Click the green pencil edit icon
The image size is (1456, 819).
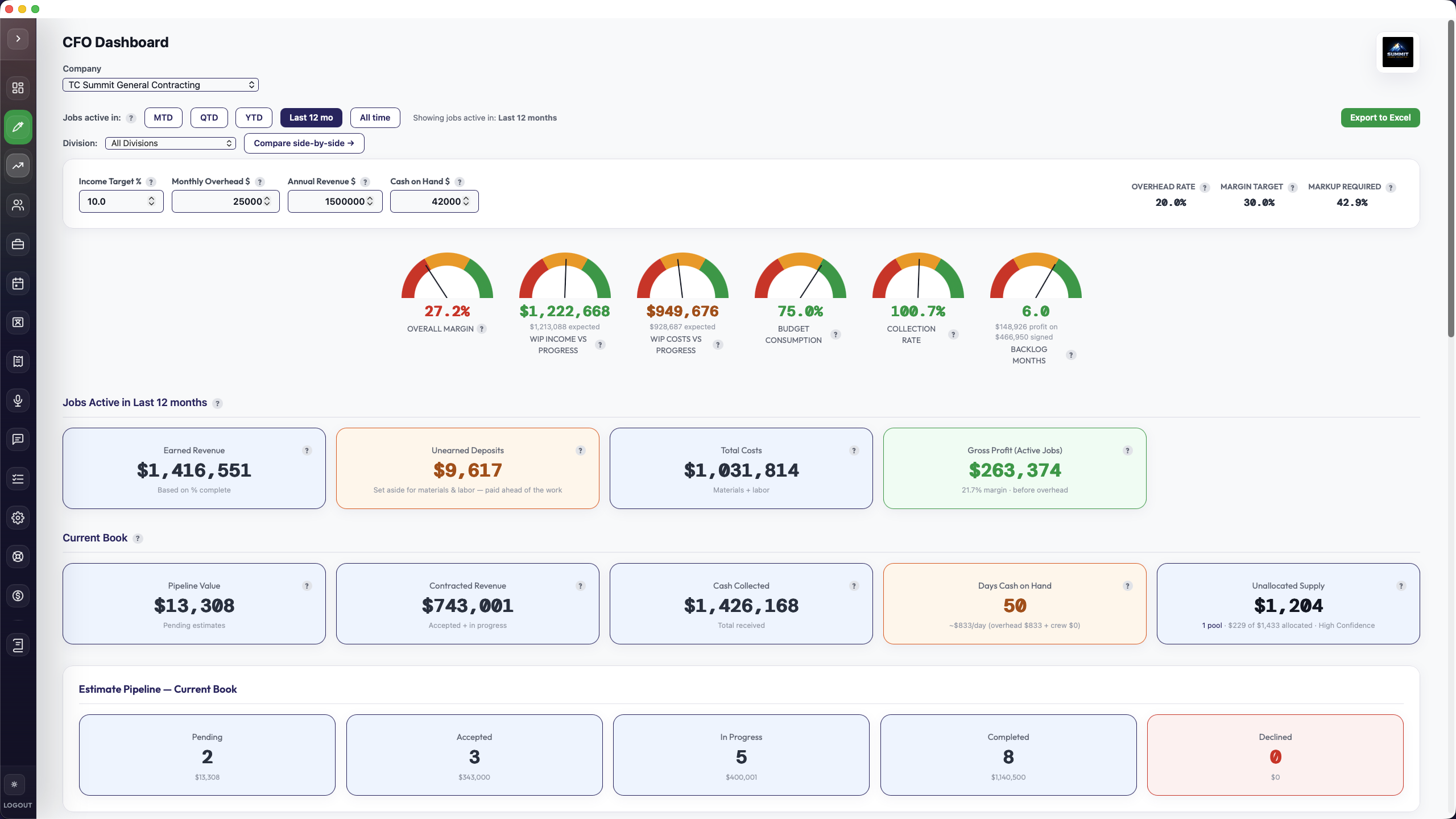coord(18,127)
